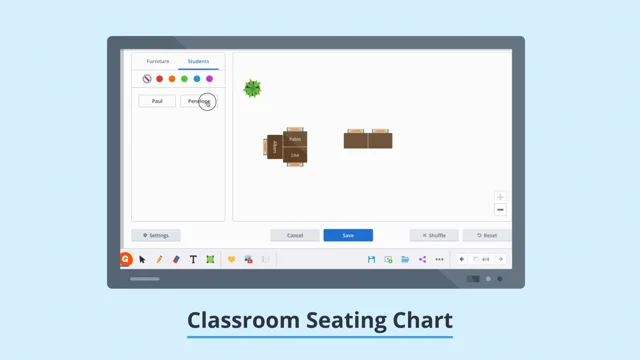
Task: Select the desk labeled Lisa
Action: (295, 155)
